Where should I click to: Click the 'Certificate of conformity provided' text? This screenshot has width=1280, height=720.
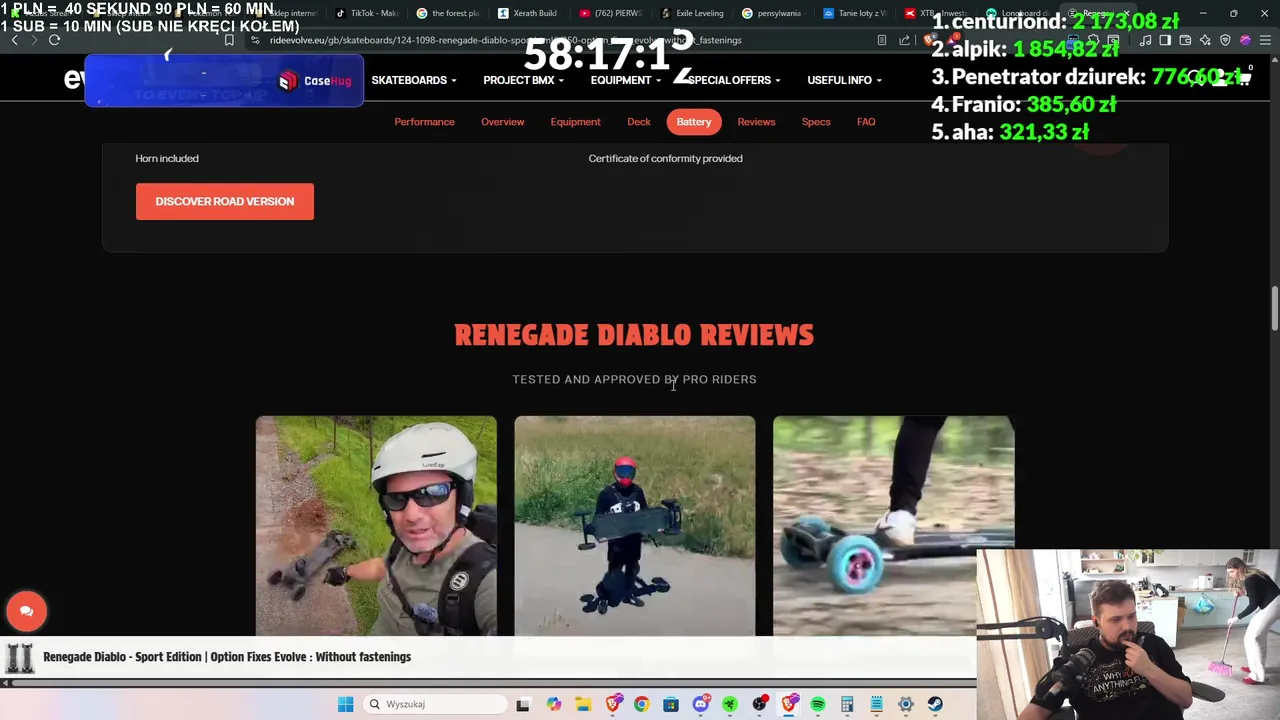pyautogui.click(x=665, y=158)
